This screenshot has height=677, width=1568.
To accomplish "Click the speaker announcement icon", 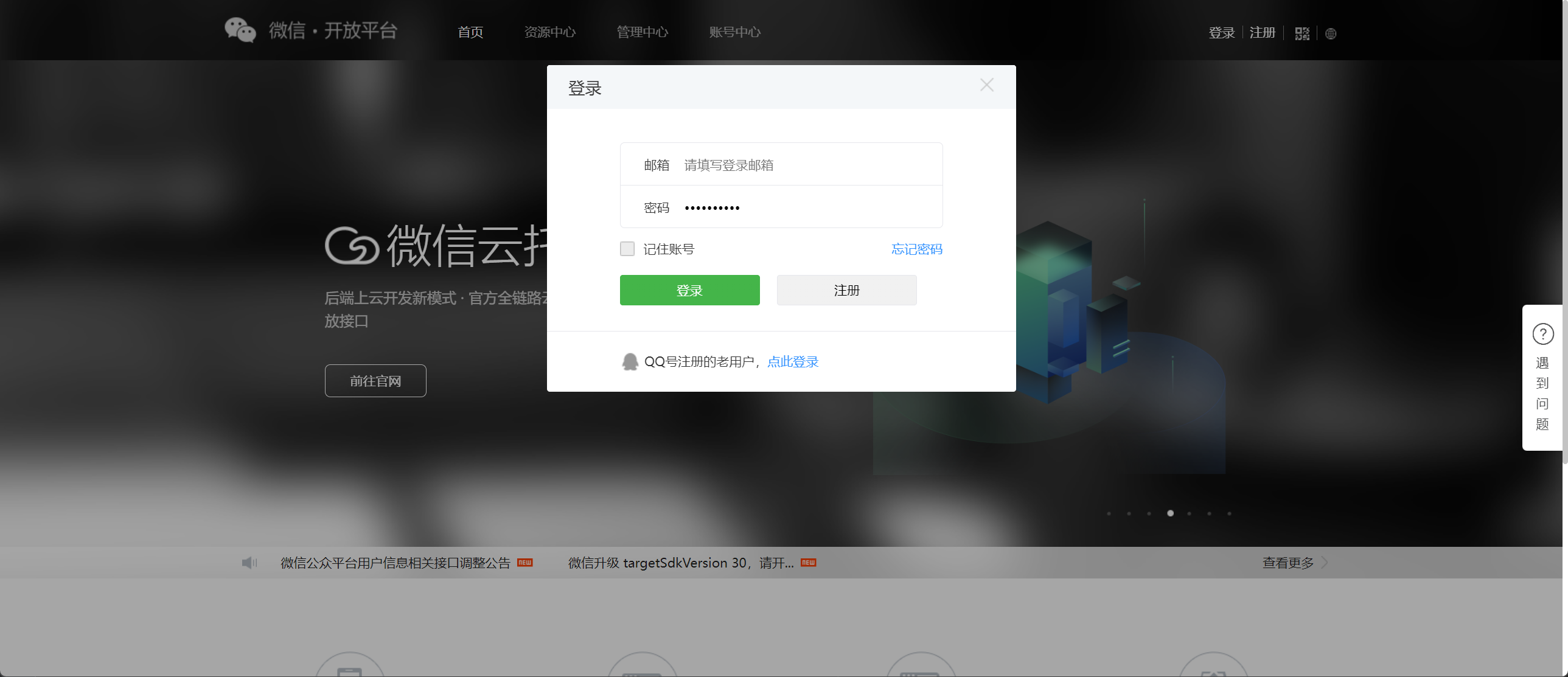I will [249, 563].
